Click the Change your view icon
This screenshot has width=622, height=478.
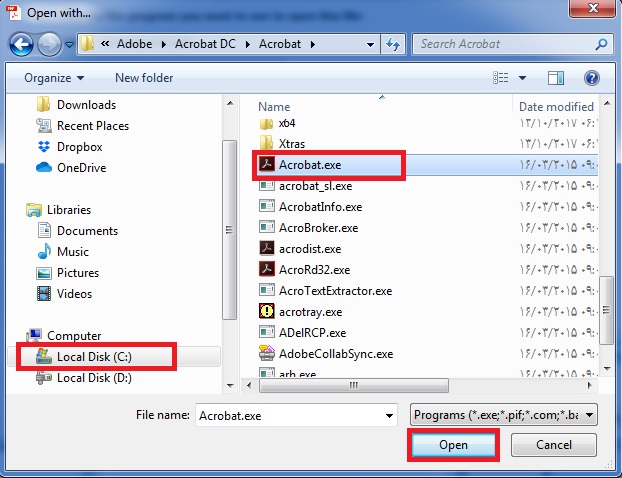point(501,78)
